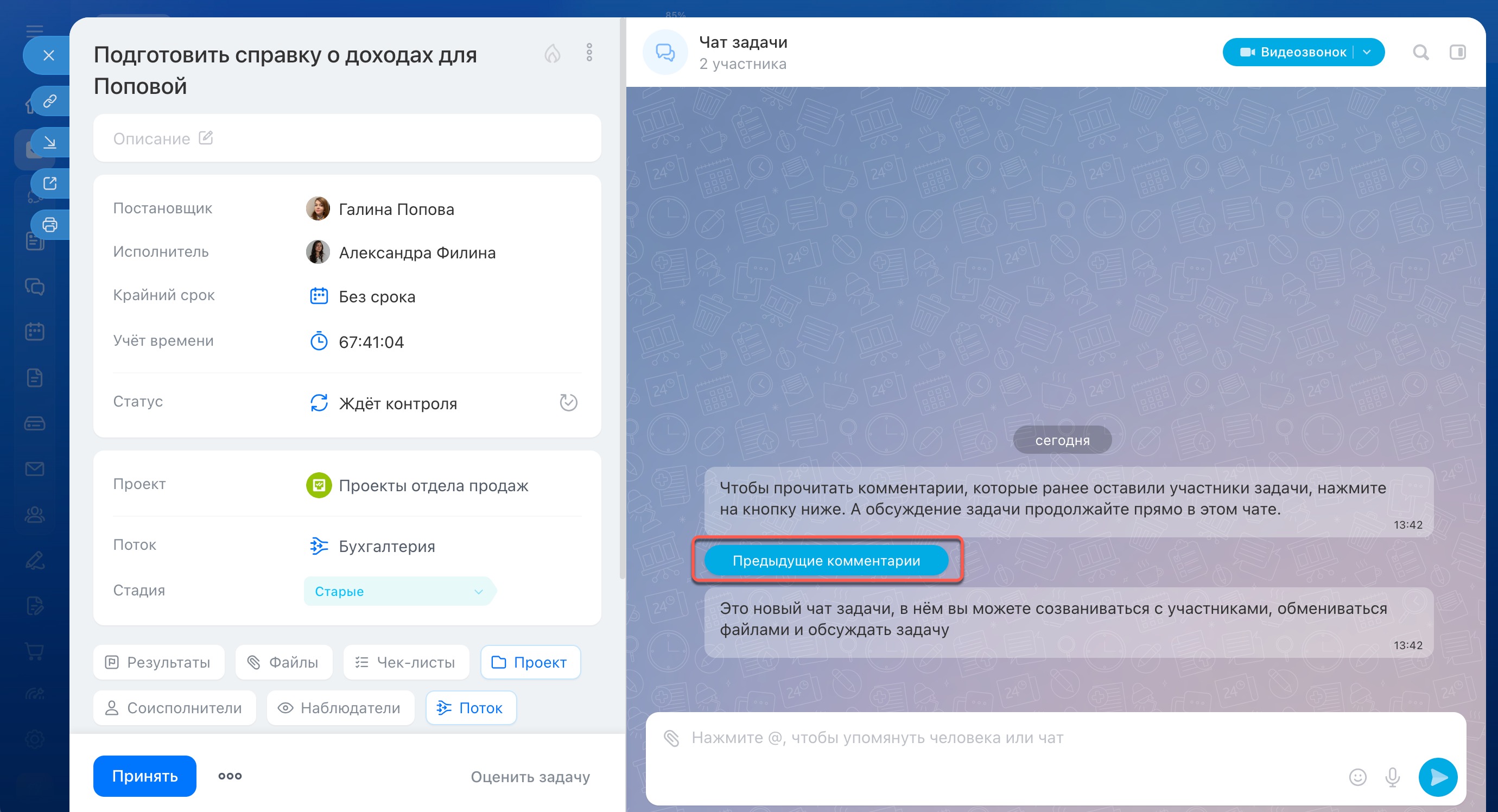The height and width of the screenshot is (812, 1498).
Task: Switch to the Результаты tab
Action: tap(158, 662)
